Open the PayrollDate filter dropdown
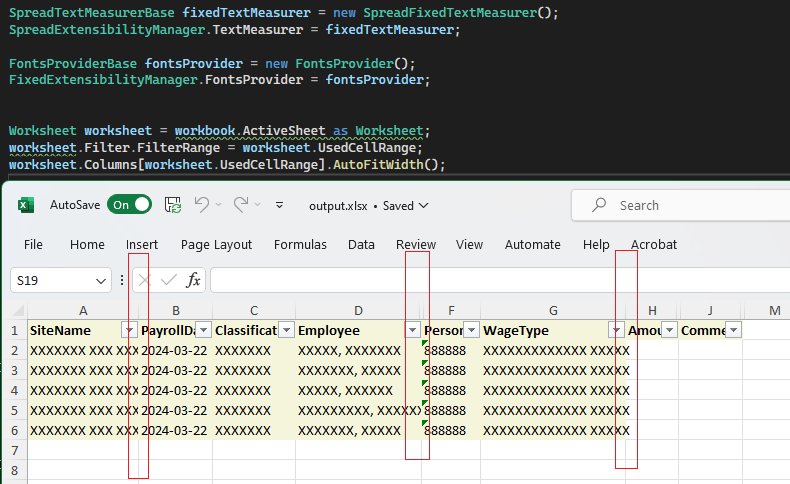 [204, 330]
